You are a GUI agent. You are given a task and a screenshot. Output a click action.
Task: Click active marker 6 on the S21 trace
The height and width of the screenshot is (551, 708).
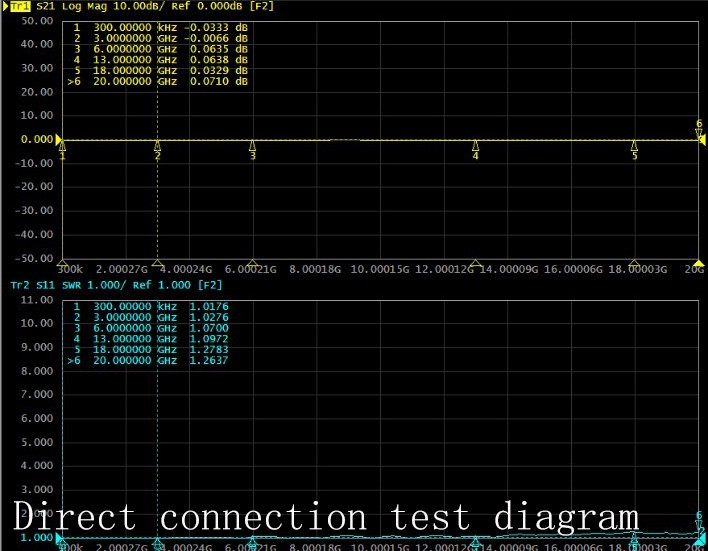click(x=699, y=129)
